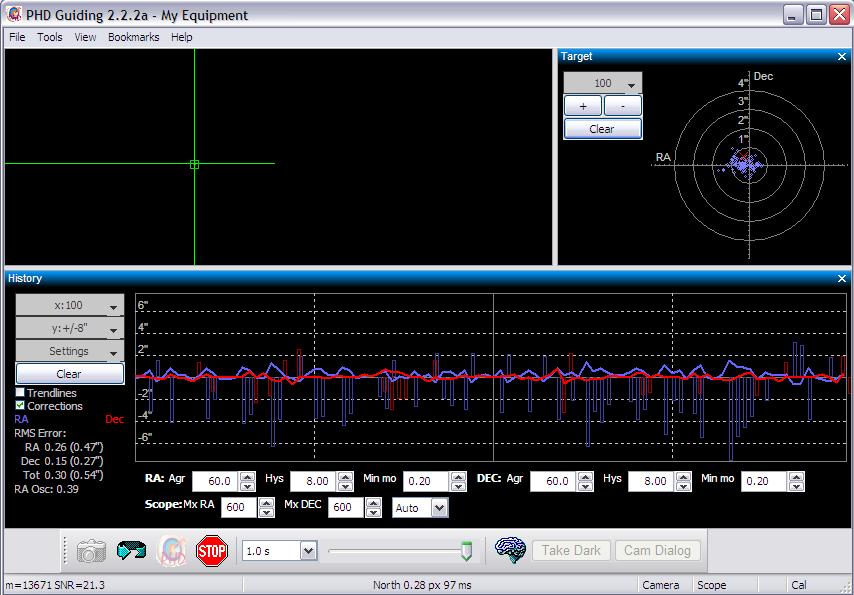Screen dimensions: 854x595
Task: Click the Clear button in History panel
Action: pos(70,374)
